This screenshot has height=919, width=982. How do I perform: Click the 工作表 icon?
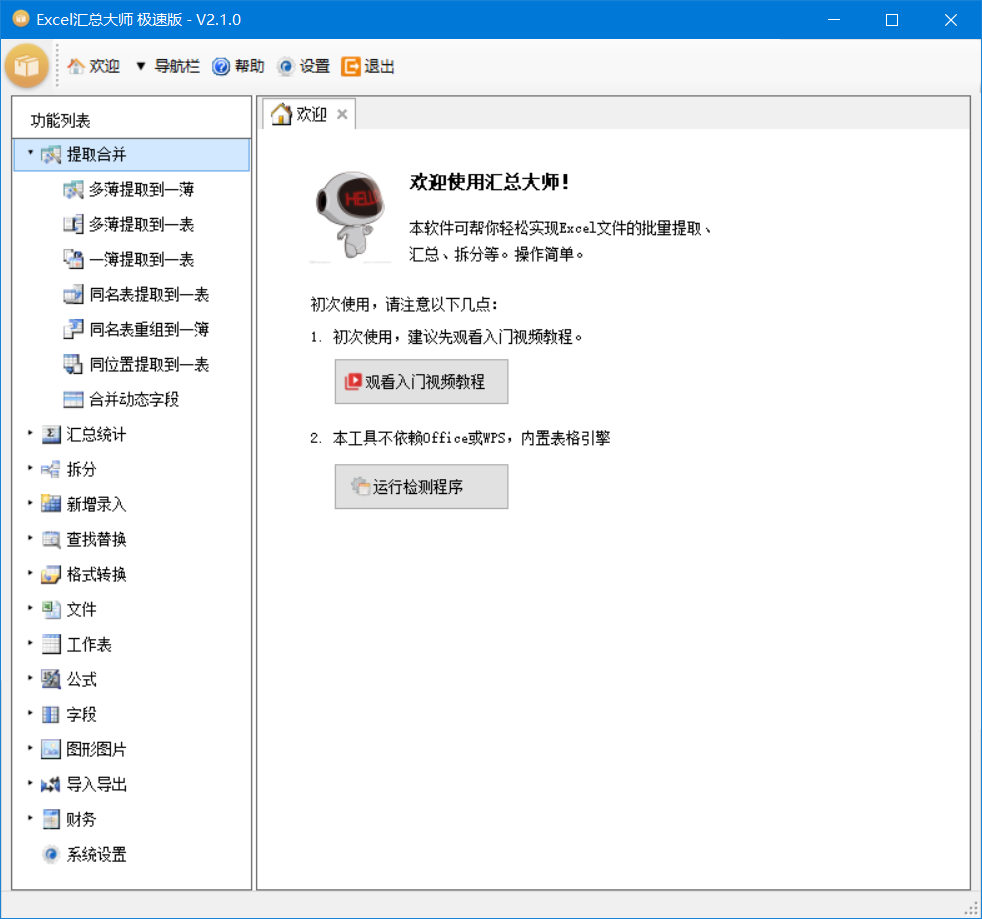pyautogui.click(x=51, y=645)
